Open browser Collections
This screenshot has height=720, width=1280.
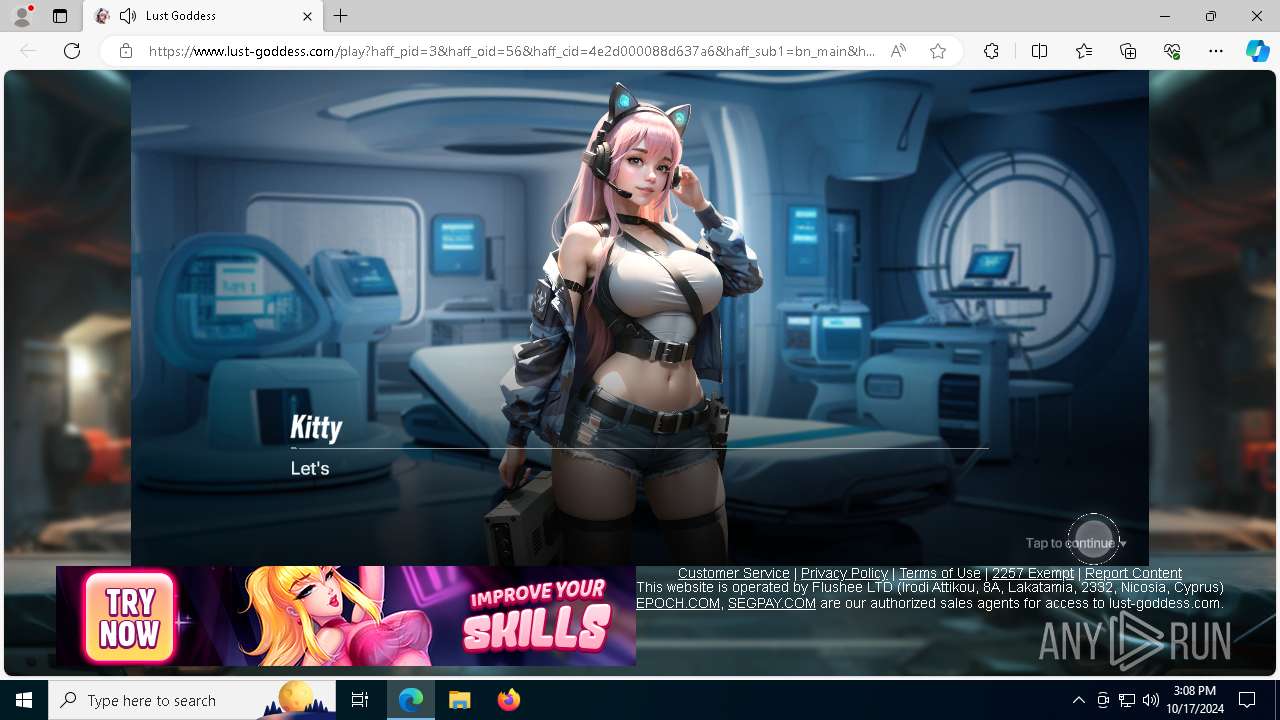[1128, 51]
